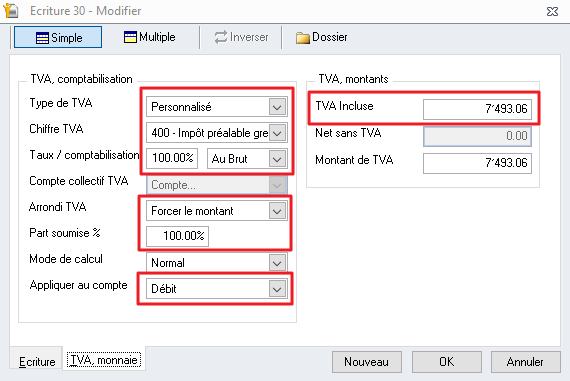Open the Arrondi TVA dropdown
This screenshot has height=381, width=570.
[277, 211]
